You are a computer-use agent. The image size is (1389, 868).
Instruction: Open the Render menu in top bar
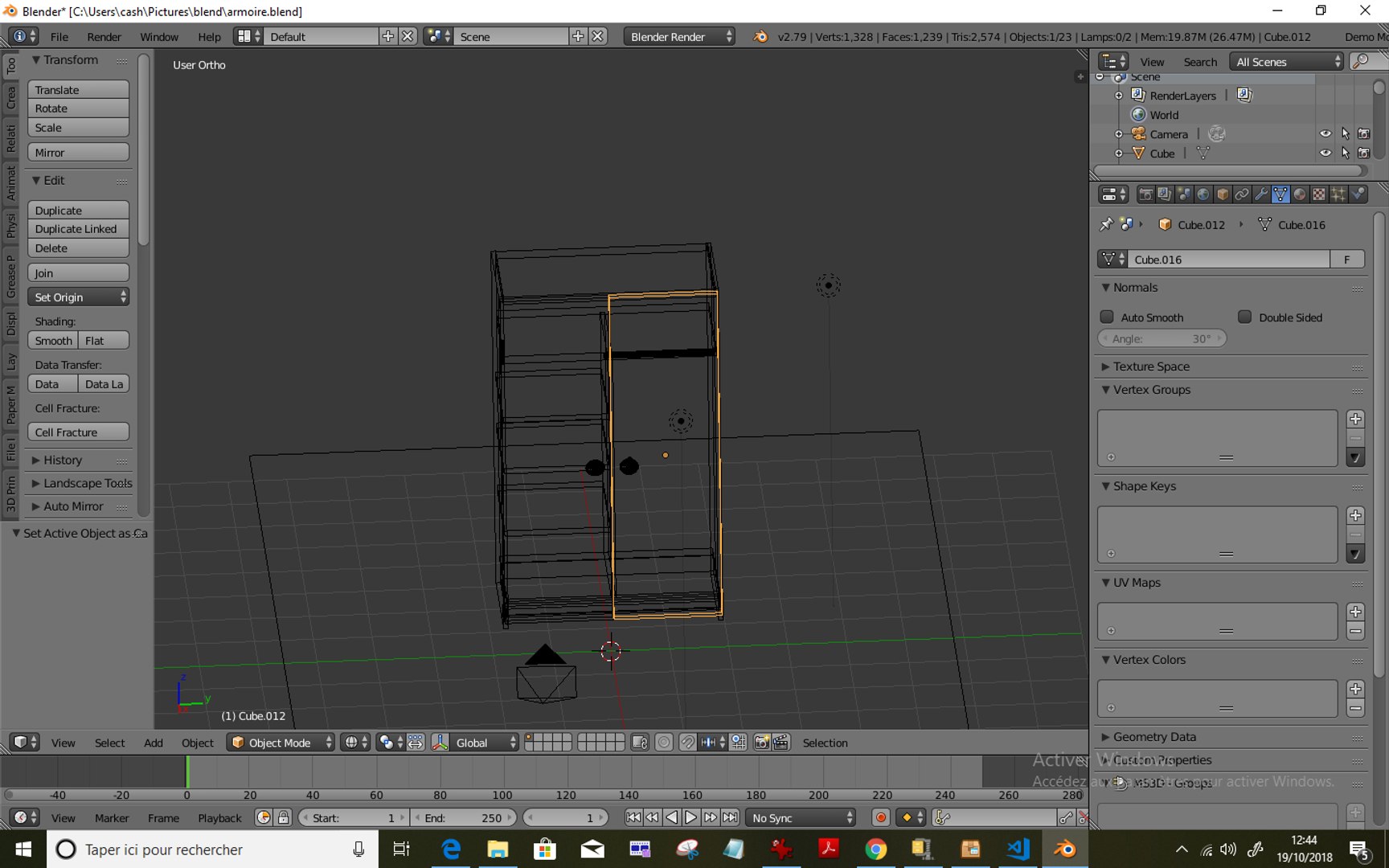tap(104, 37)
